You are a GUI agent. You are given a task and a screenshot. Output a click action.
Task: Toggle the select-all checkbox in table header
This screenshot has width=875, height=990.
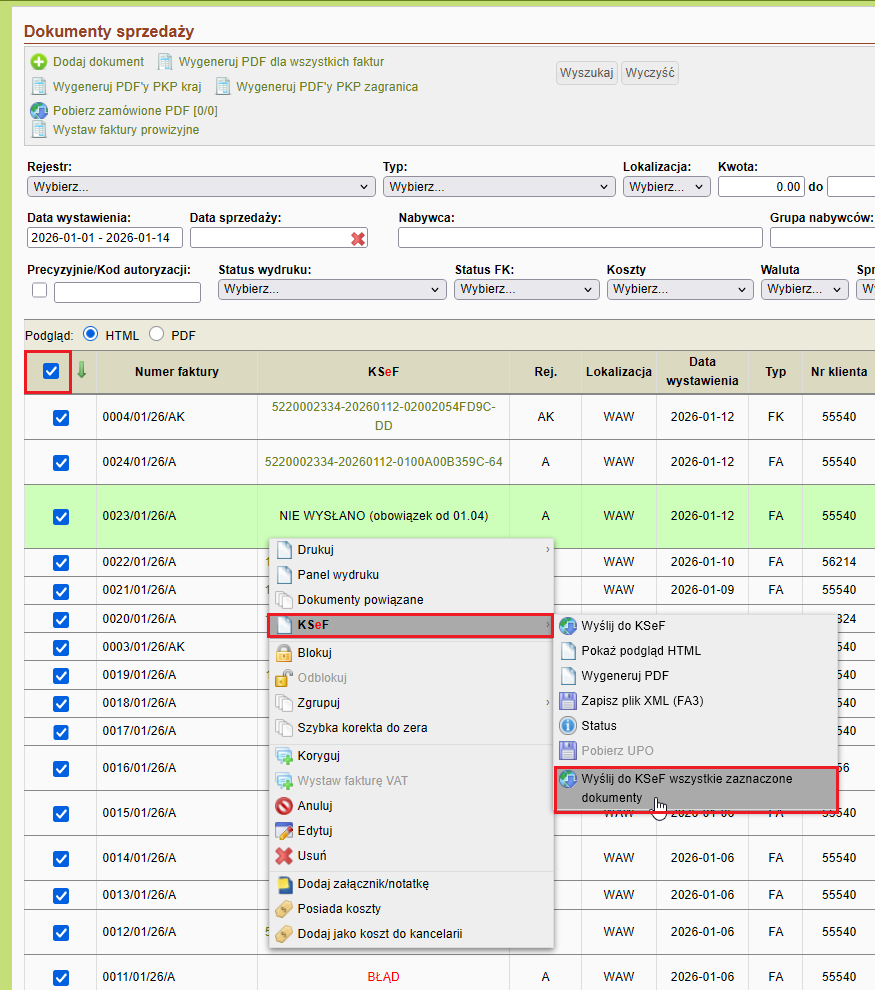tap(51, 371)
